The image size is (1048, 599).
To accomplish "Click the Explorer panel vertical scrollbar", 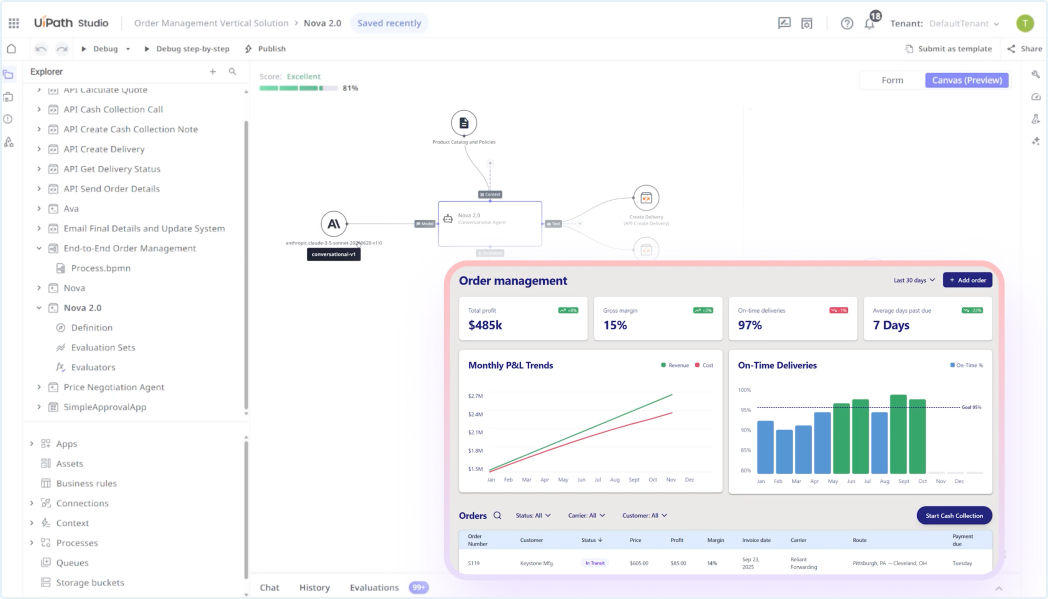I will [246, 264].
